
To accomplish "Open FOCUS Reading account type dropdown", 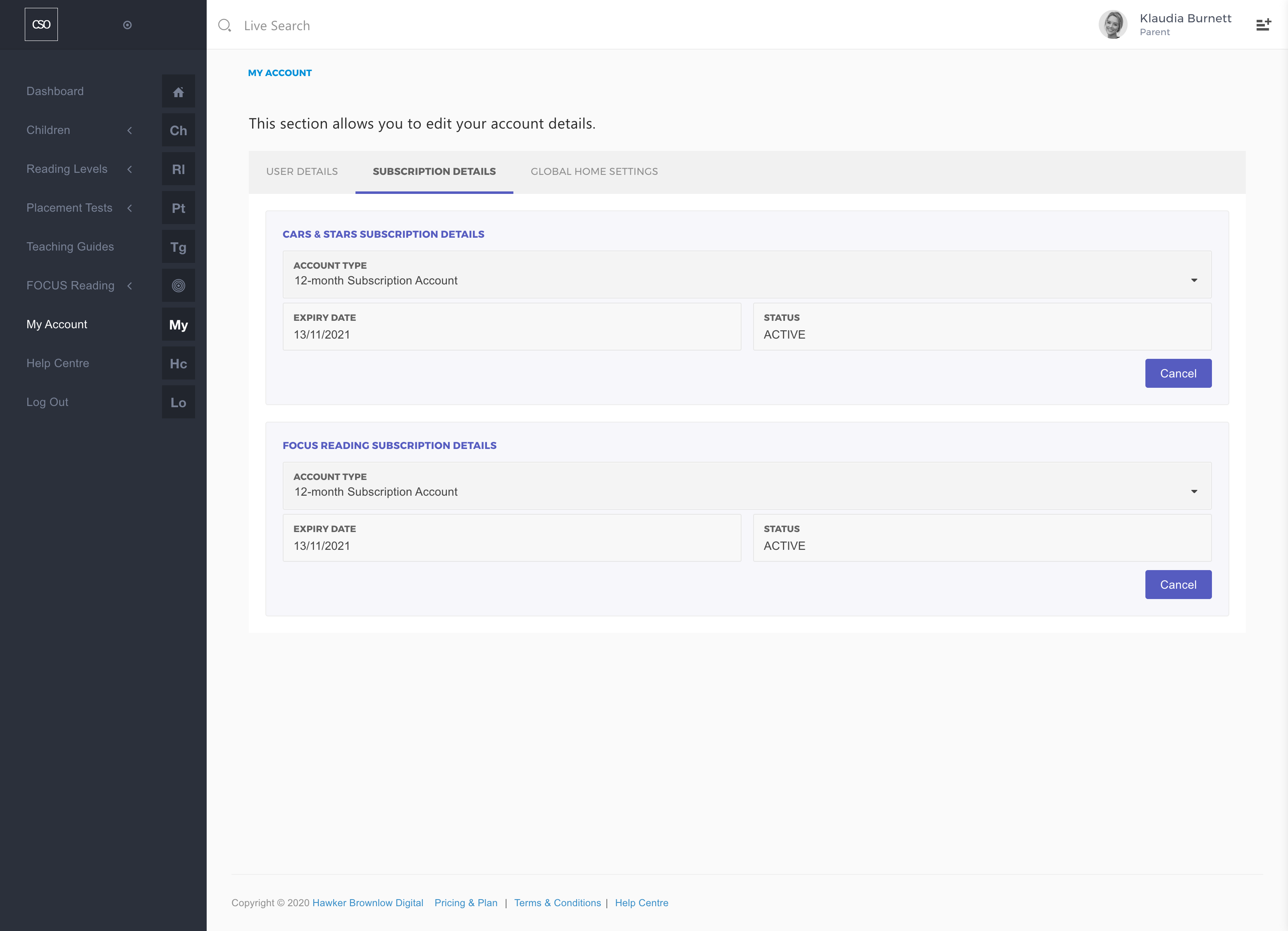I will tap(747, 486).
